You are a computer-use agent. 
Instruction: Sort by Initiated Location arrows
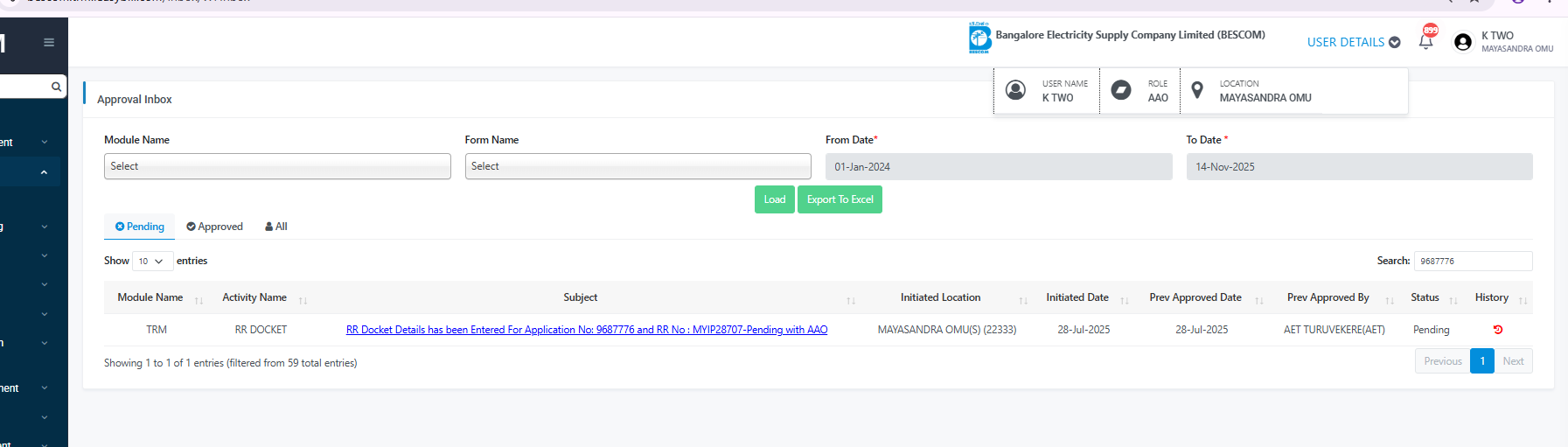[x=1023, y=300]
